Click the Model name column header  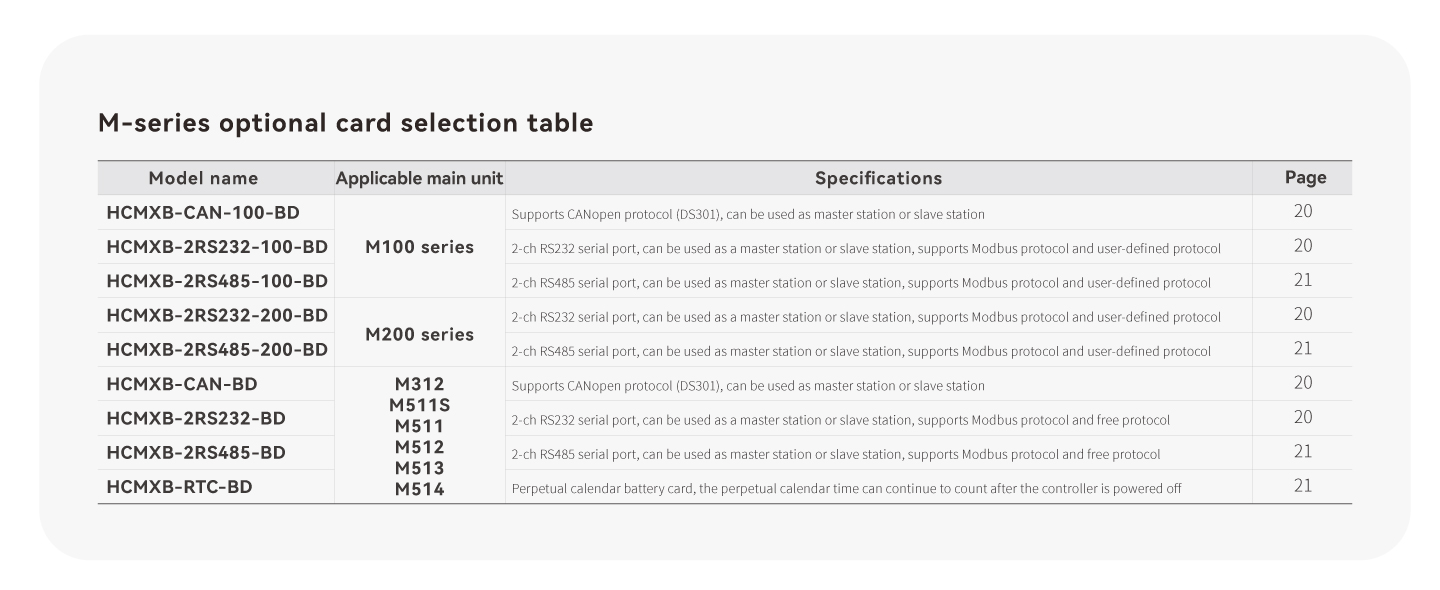coord(203,178)
